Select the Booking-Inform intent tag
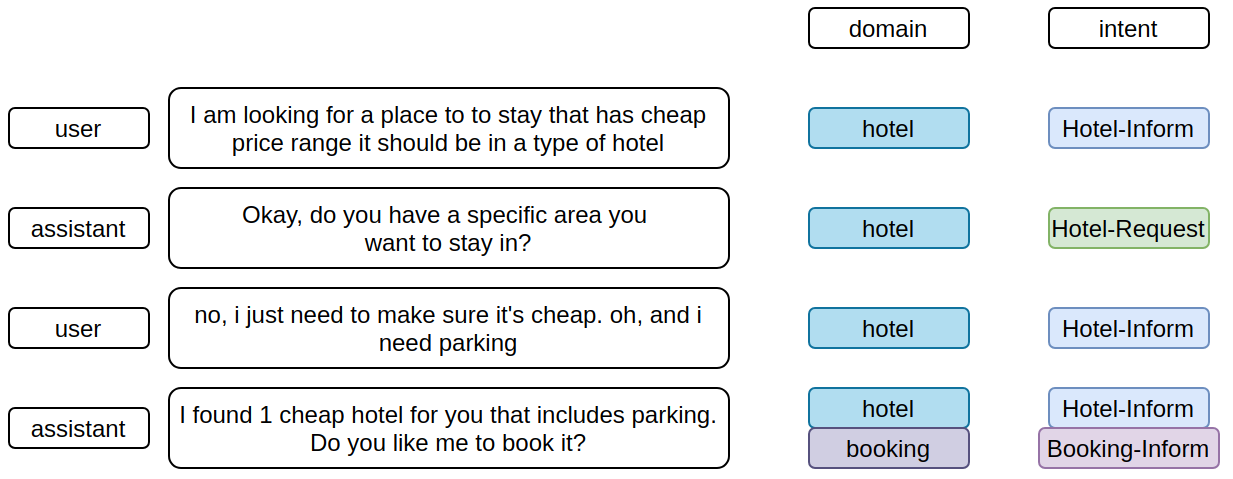 [x=1128, y=448]
